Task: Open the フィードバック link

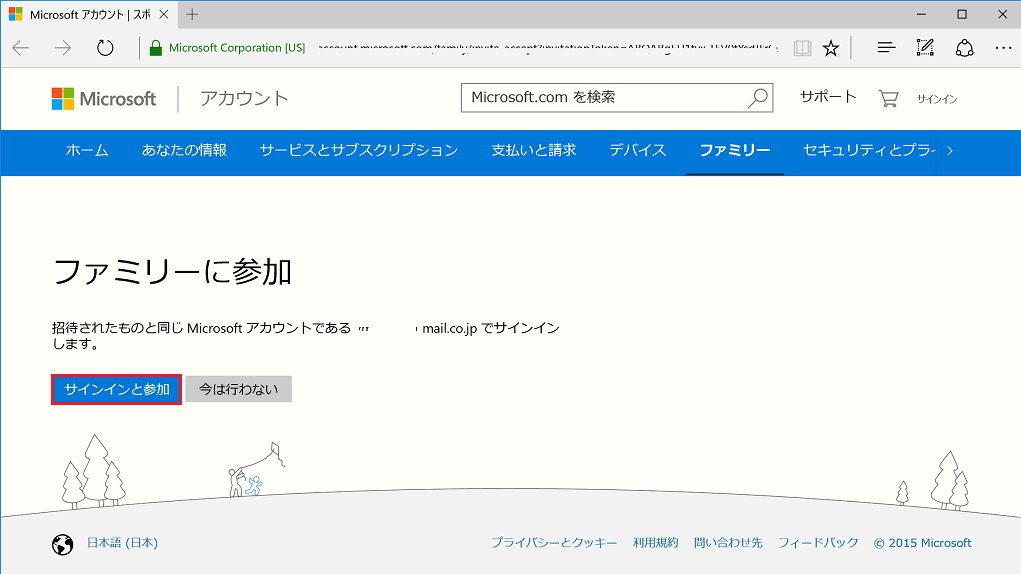Action: pos(818,543)
